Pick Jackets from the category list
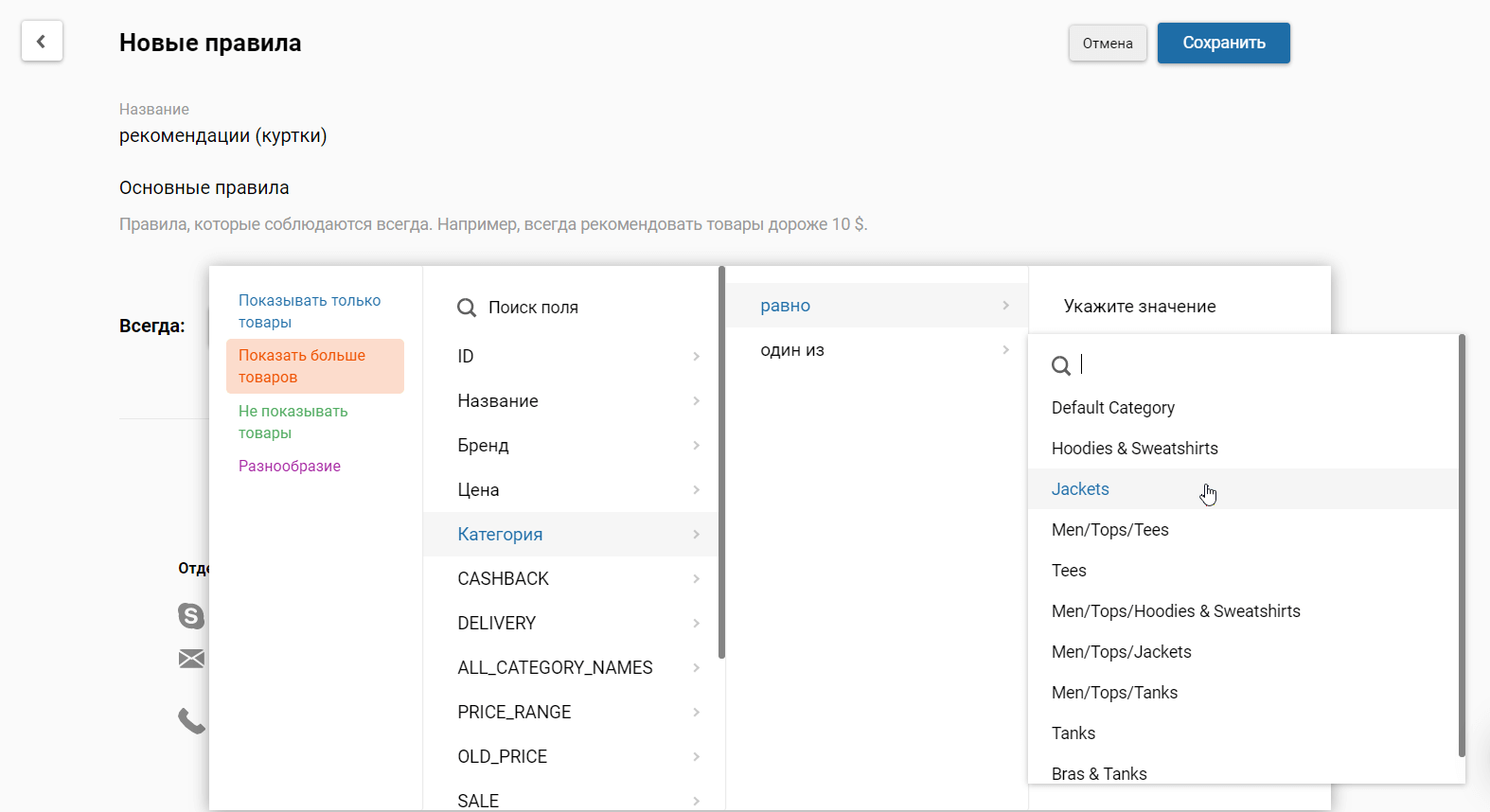Viewport: 1490px width, 812px height. [x=1080, y=489]
